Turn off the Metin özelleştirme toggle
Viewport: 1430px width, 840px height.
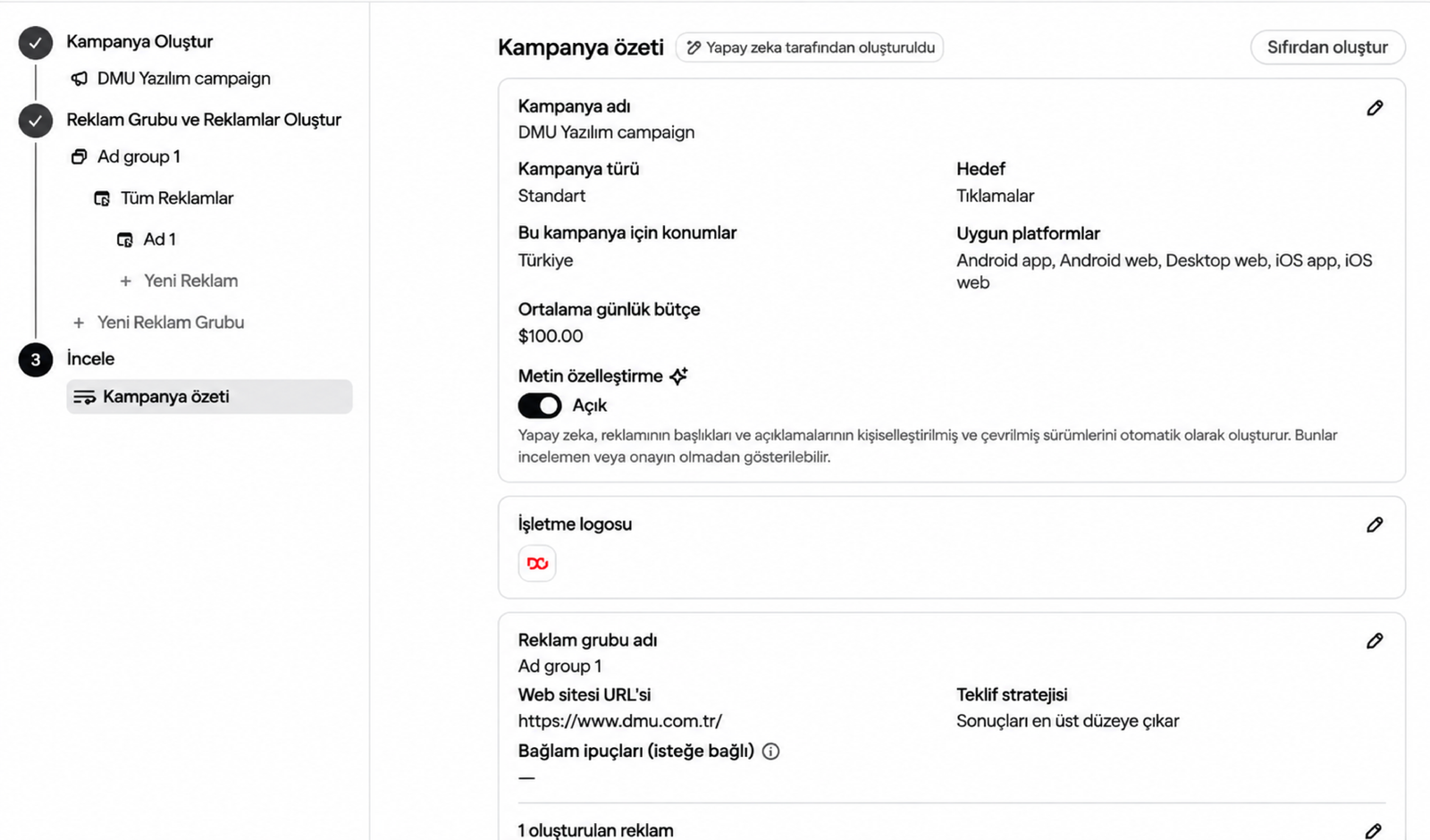pos(540,406)
